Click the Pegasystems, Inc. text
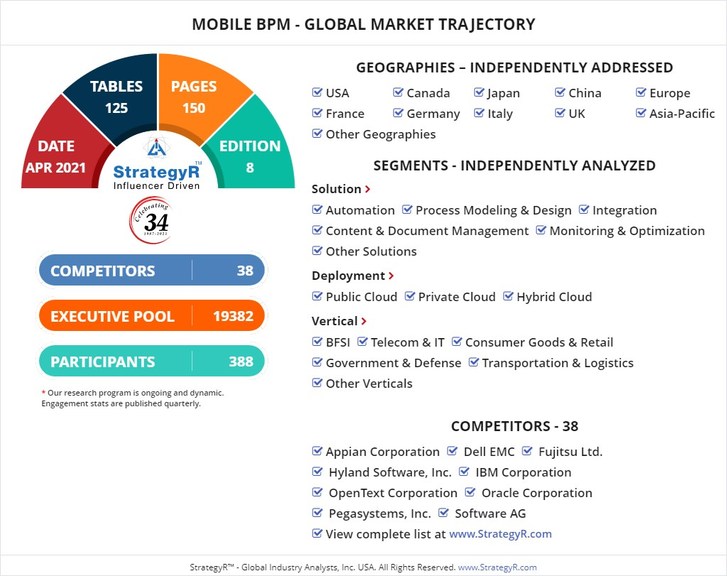Screen dimensions: 727x576 [x=380, y=513]
